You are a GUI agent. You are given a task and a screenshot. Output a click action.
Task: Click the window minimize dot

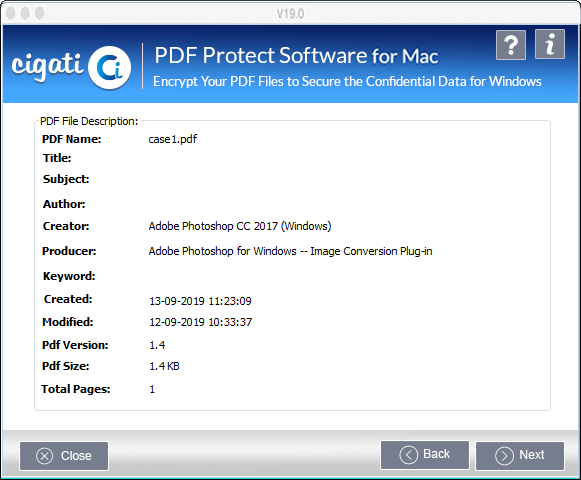[25, 13]
